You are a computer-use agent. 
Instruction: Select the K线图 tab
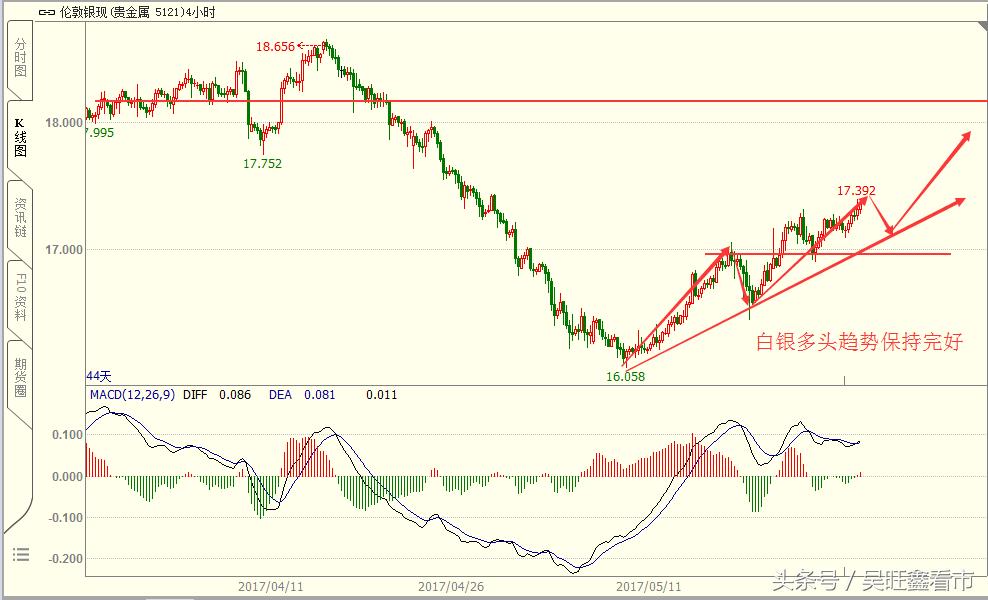[20, 137]
